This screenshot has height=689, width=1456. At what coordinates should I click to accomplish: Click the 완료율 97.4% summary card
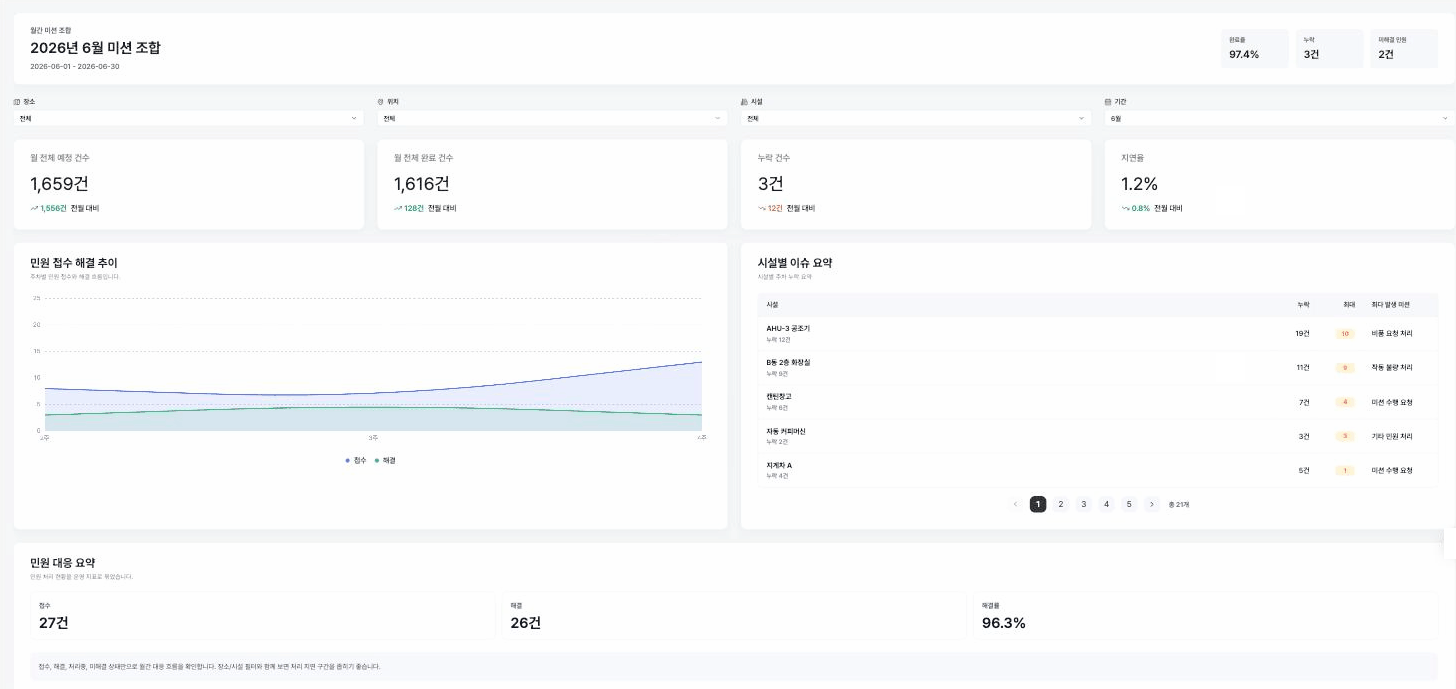point(1255,48)
